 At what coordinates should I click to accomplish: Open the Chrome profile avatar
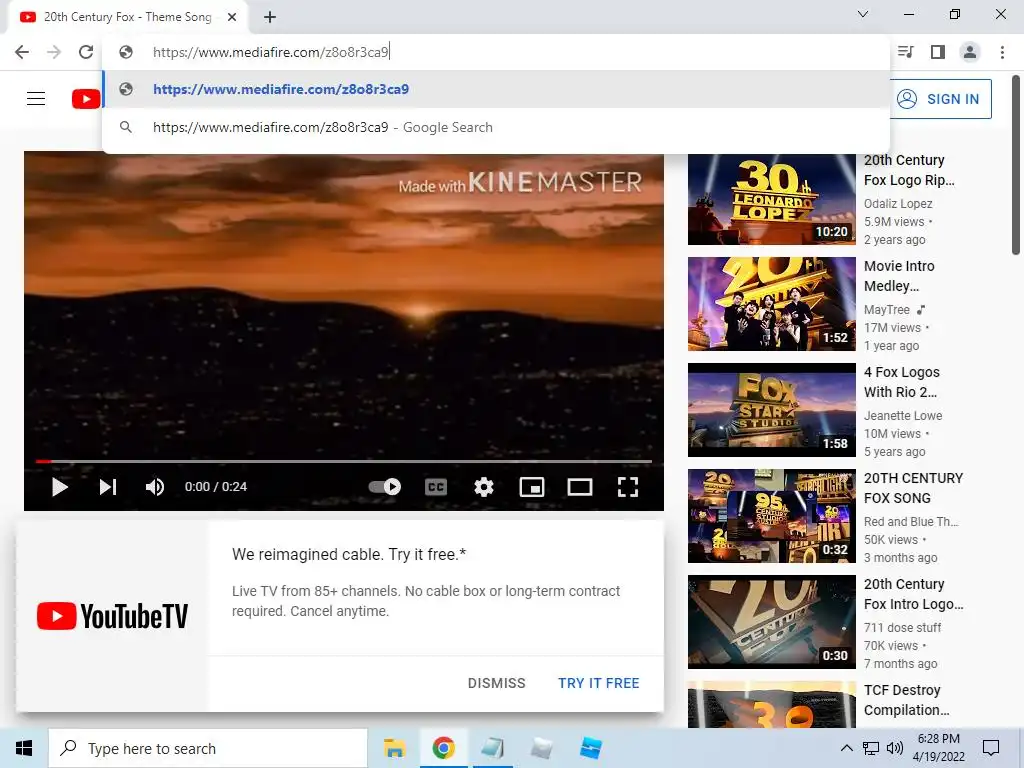point(970,52)
